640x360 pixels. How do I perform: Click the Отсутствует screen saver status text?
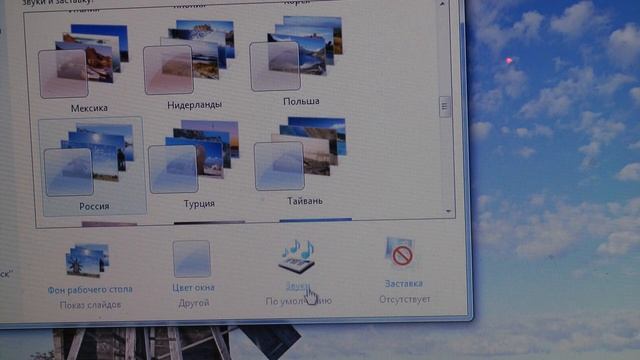pos(404,299)
